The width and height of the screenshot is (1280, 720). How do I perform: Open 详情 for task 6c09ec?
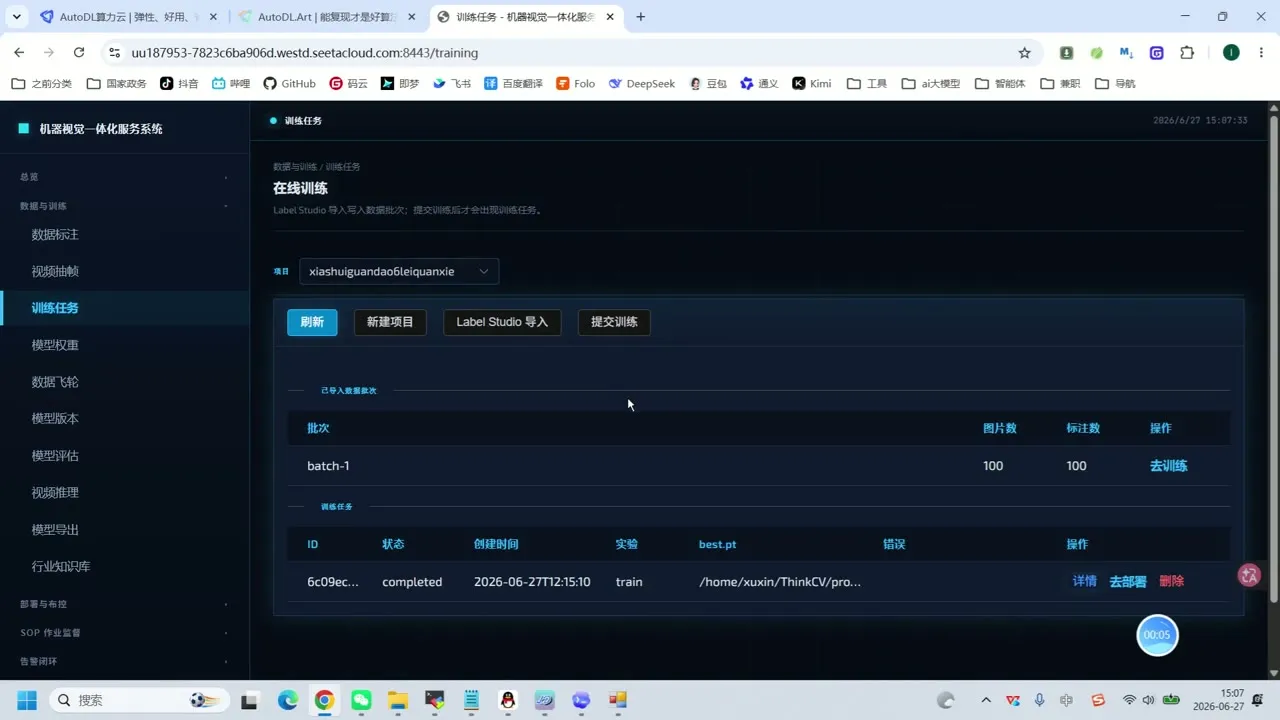[x=1084, y=581]
